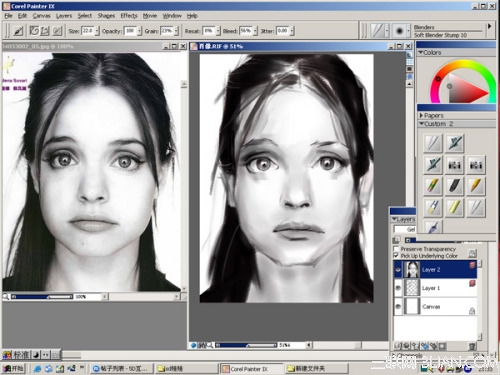500x375 pixels.
Task: Open the Layers menu
Action: [64, 16]
